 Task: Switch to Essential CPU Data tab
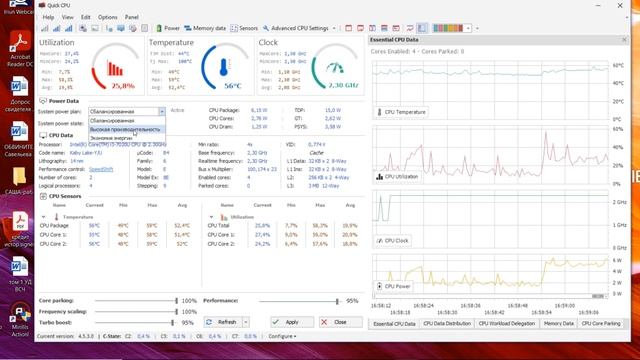(x=394, y=324)
